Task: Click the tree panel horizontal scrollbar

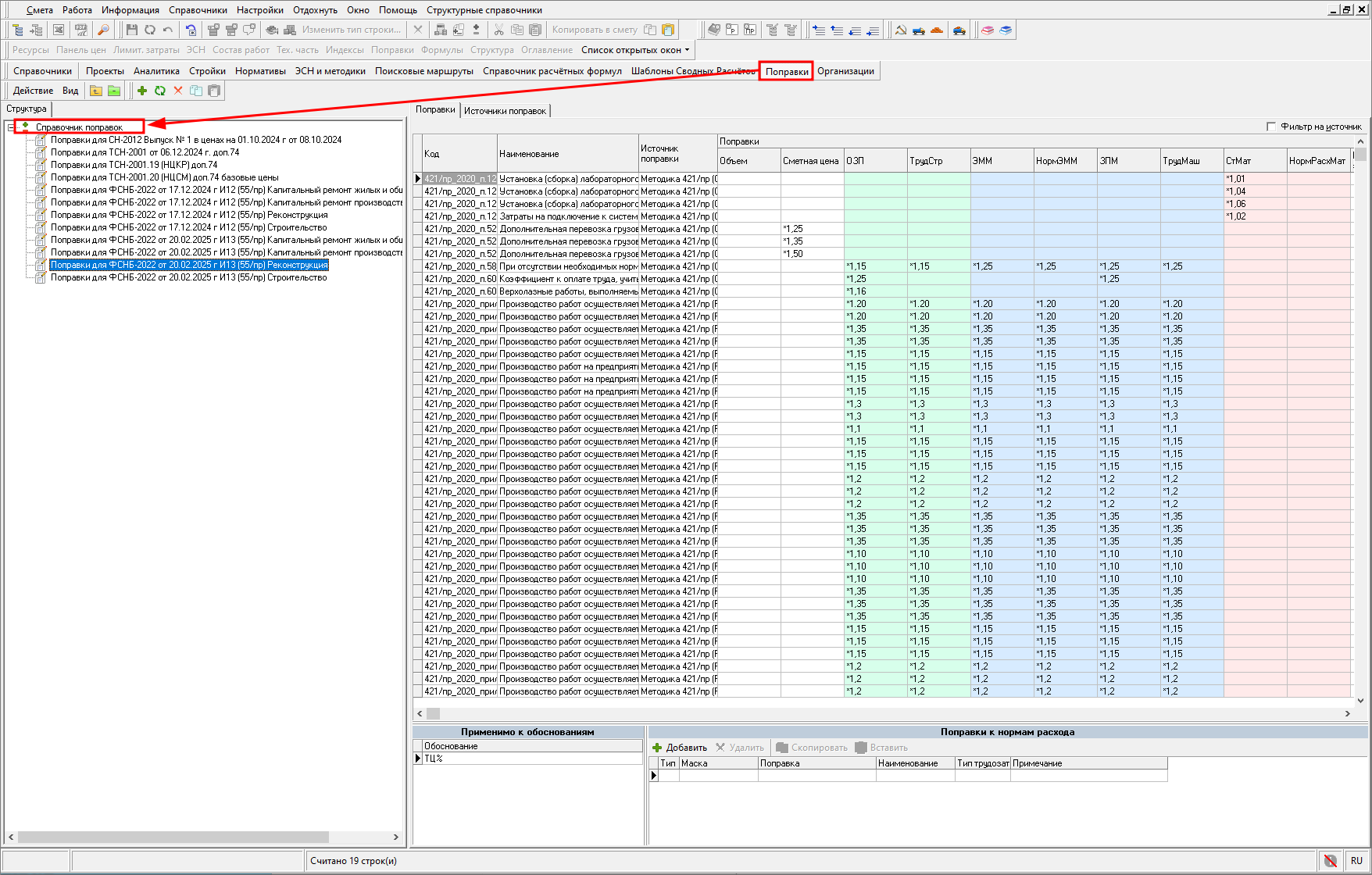Action: coord(173,837)
